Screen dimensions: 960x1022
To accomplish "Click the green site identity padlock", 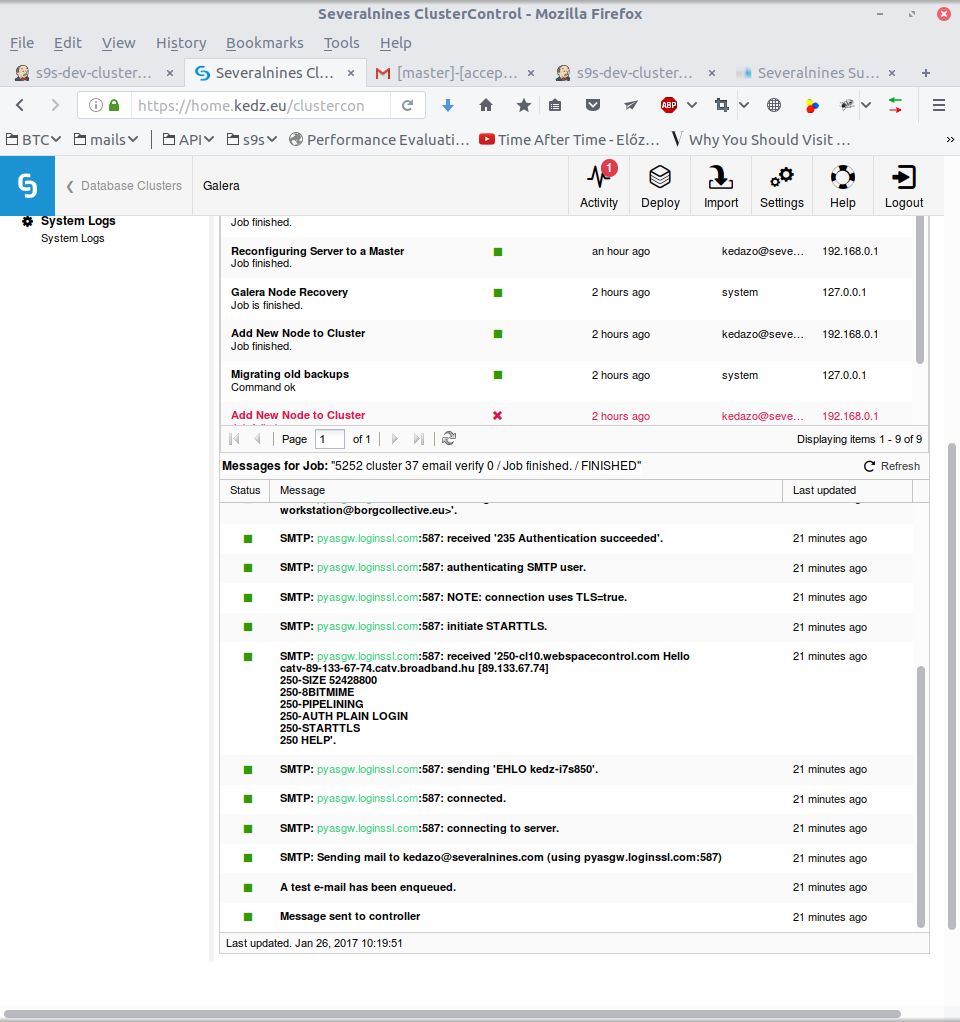I will point(114,105).
